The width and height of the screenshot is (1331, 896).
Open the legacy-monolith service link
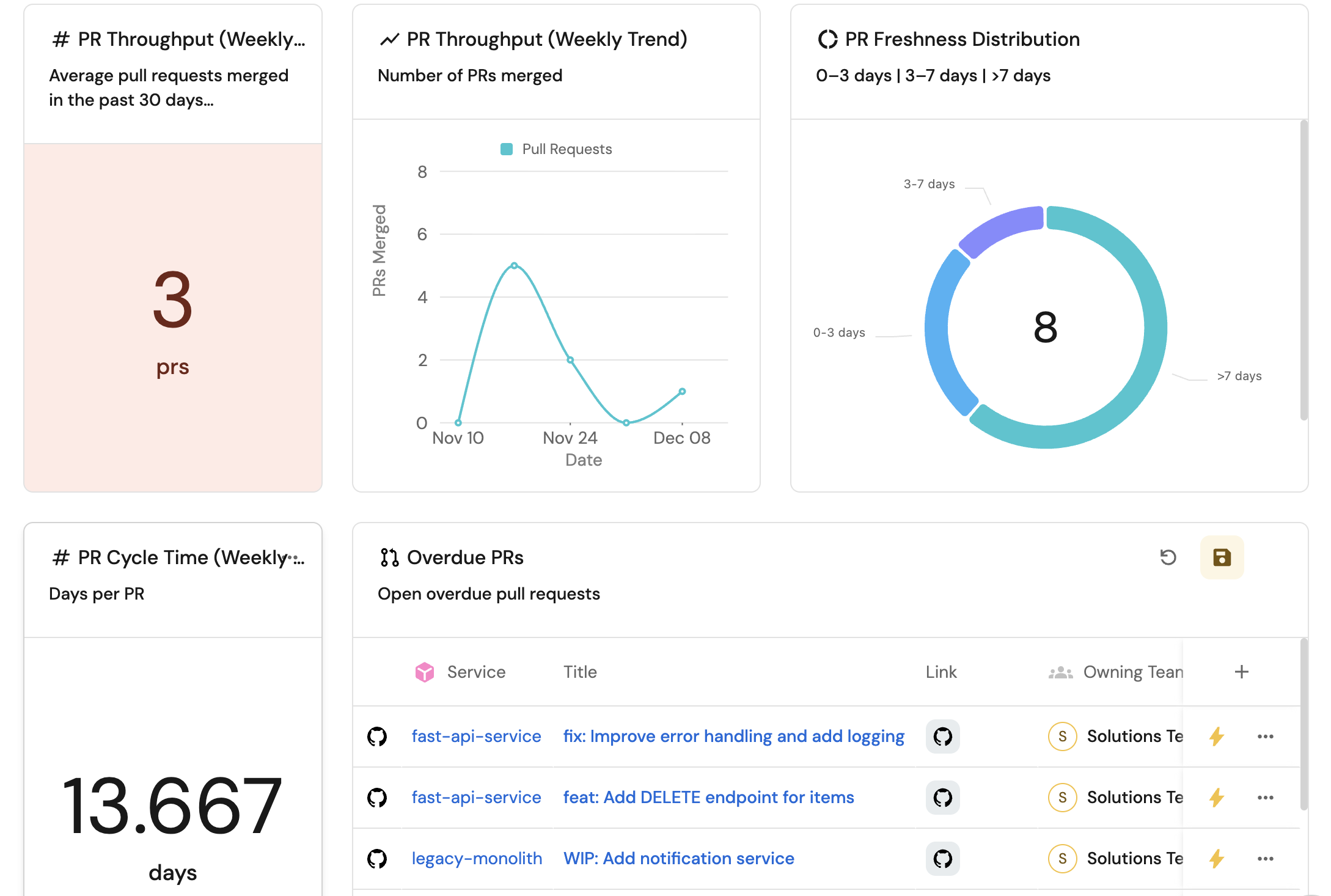pyautogui.click(x=477, y=859)
